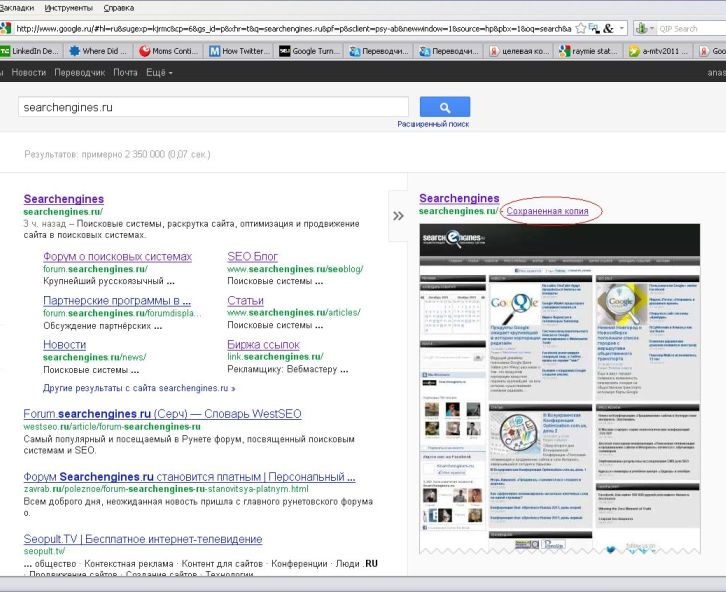Open the first Searchengines result title on left
The width and height of the screenshot is (726, 592).
click(64, 199)
